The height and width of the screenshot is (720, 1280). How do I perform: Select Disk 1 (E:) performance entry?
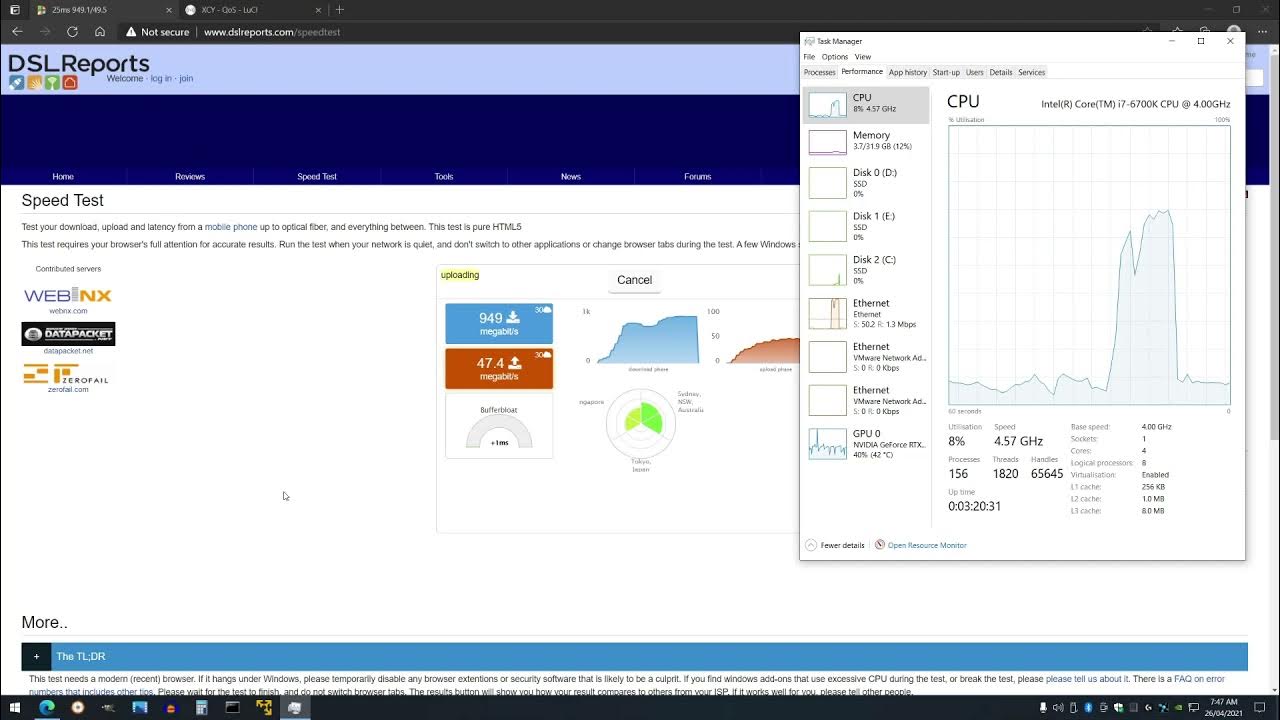(866, 226)
